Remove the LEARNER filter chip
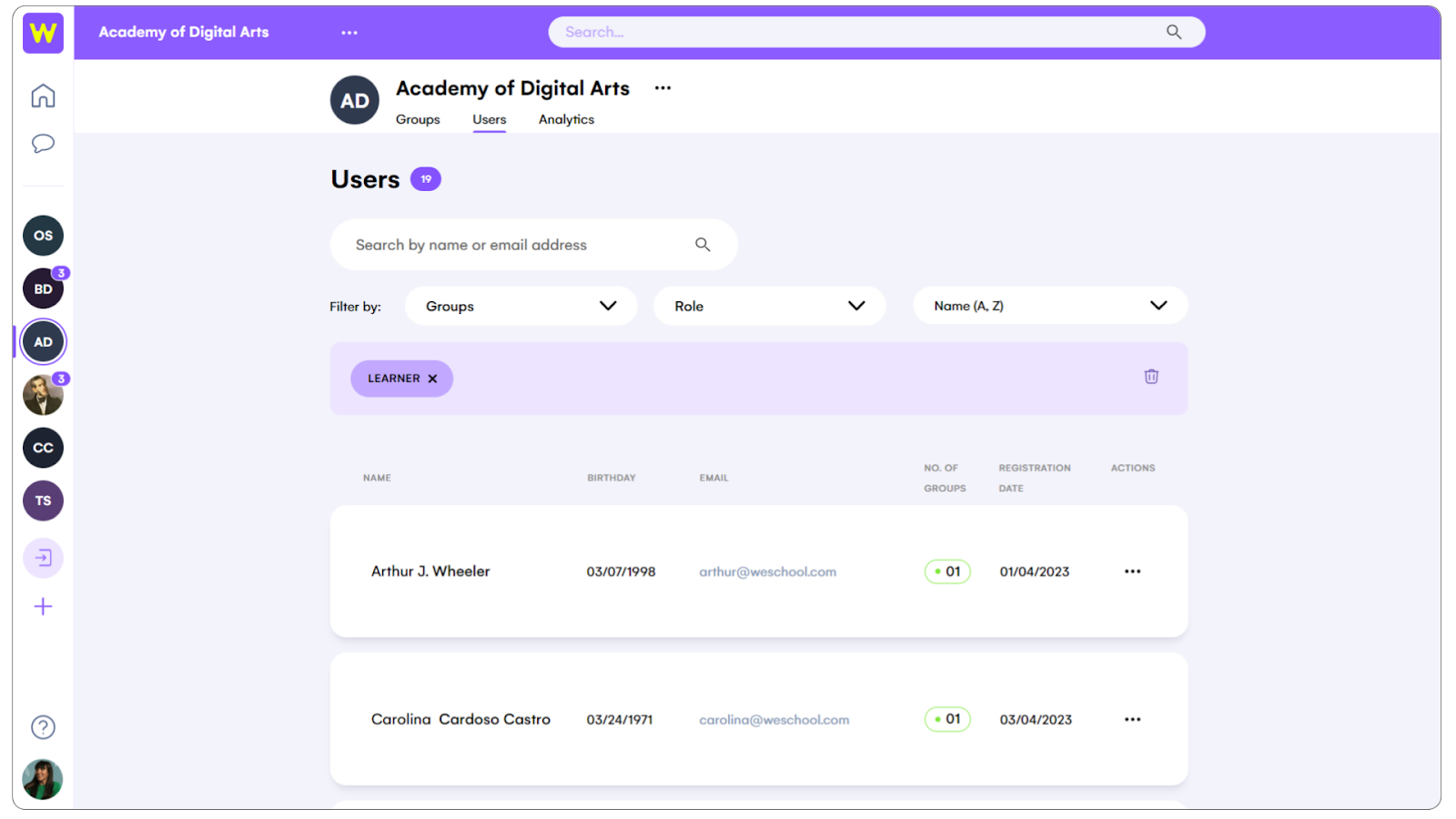Screen dimensions: 1456x819 click(x=432, y=379)
